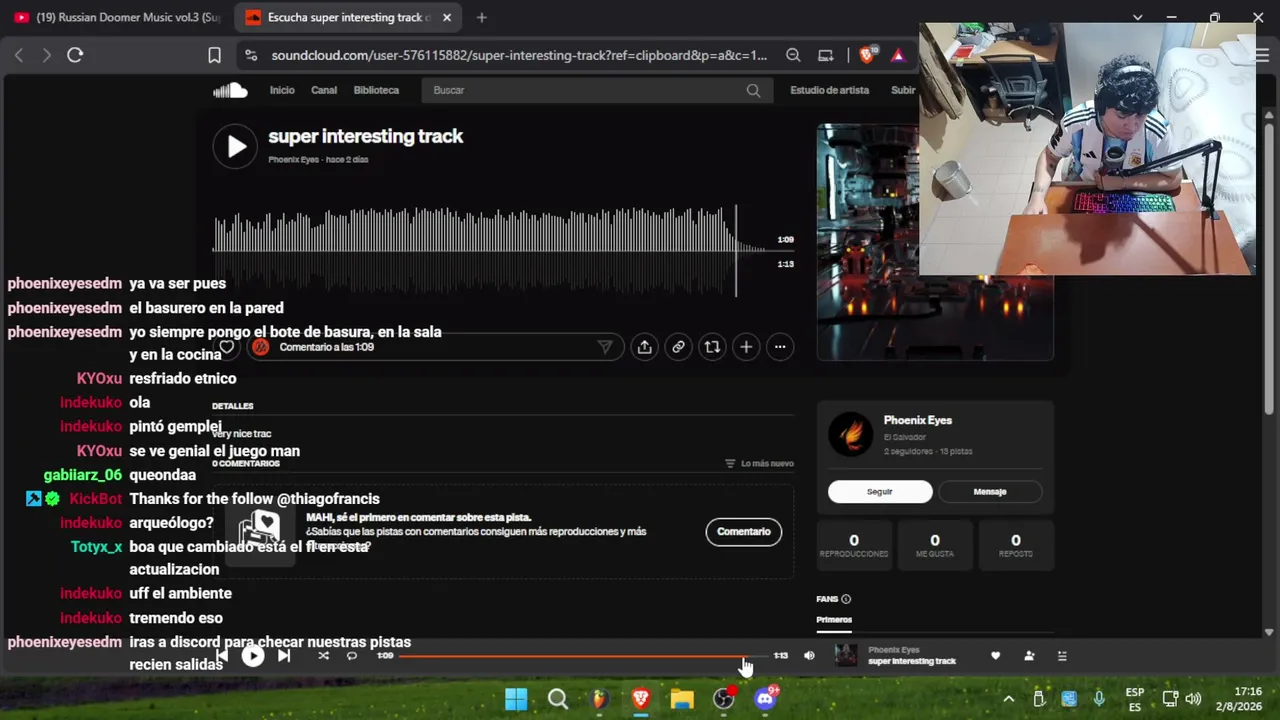Viewport: 1280px width, 720px height.
Task: Open the Brave Rewards triangle icon
Action: tap(899, 55)
